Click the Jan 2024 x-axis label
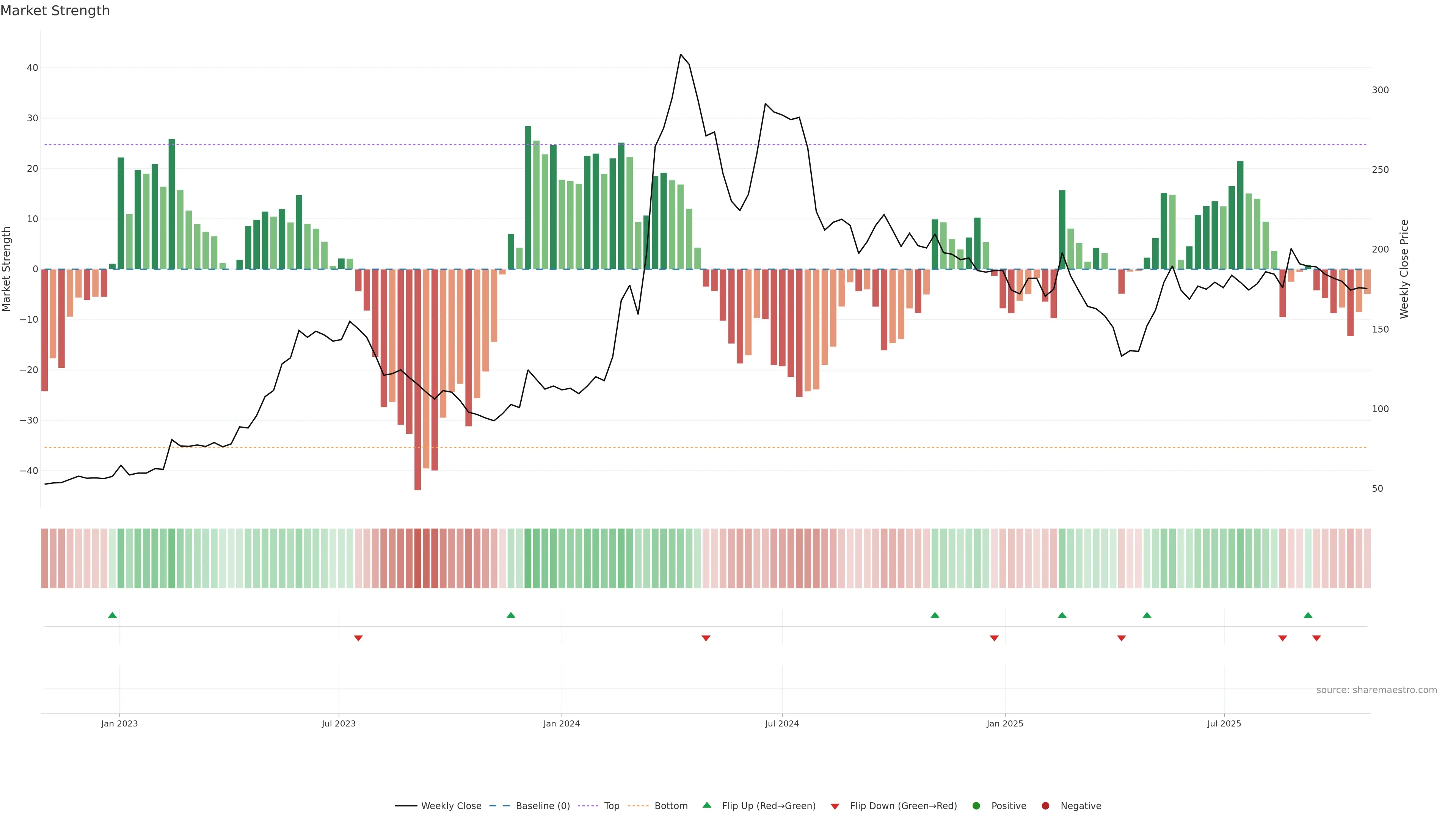1456x819 pixels. click(x=561, y=723)
